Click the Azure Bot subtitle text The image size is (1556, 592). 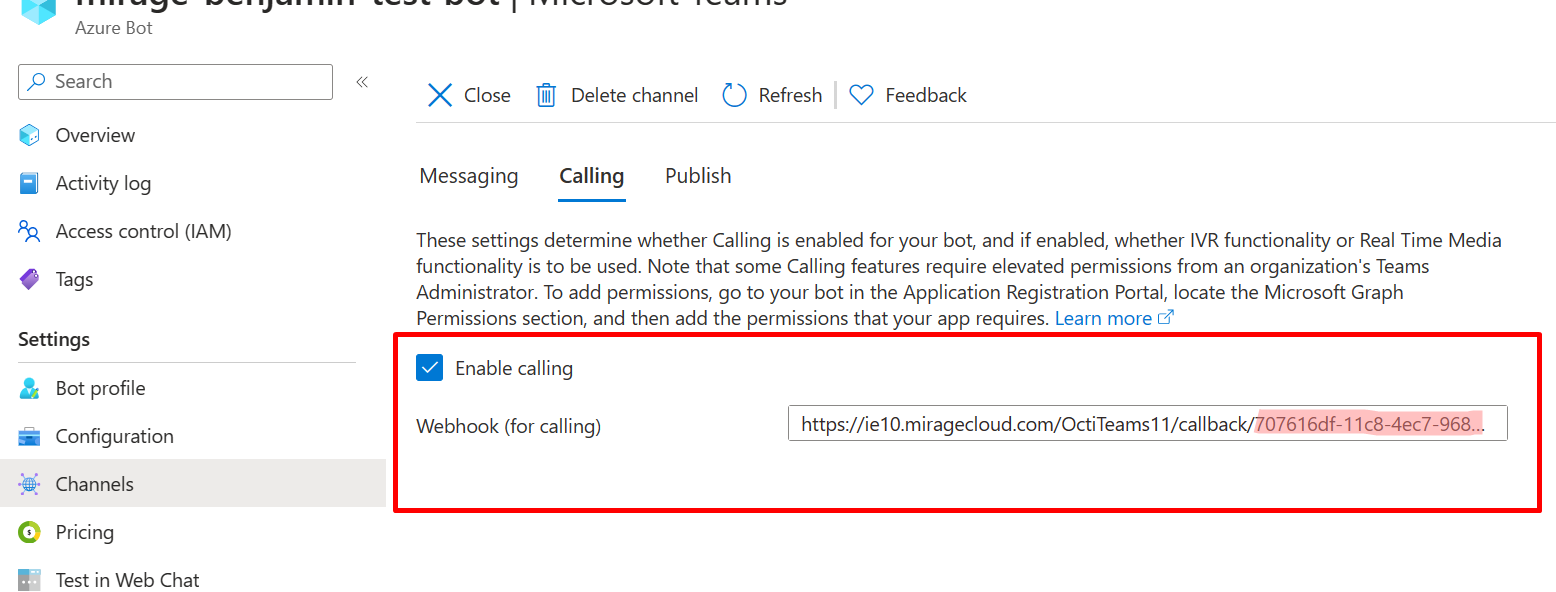[114, 28]
